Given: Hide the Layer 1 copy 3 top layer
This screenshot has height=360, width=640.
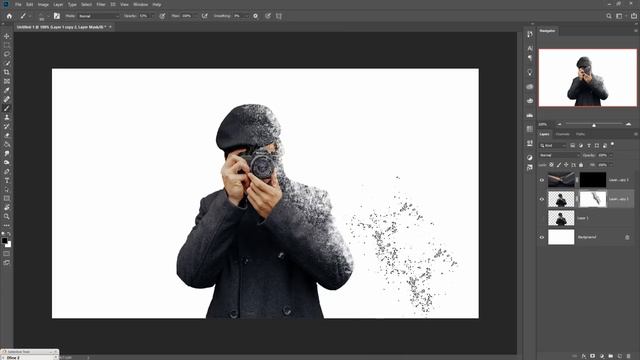Looking at the screenshot, I should tap(542, 180).
